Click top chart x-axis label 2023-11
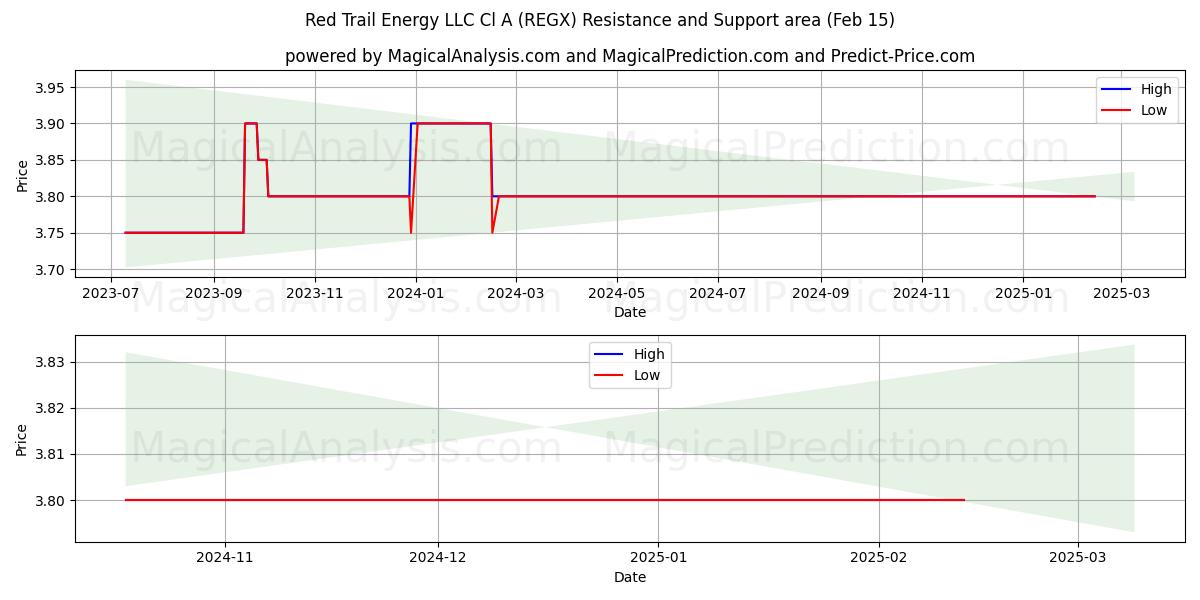The height and width of the screenshot is (600, 1200). tap(315, 294)
